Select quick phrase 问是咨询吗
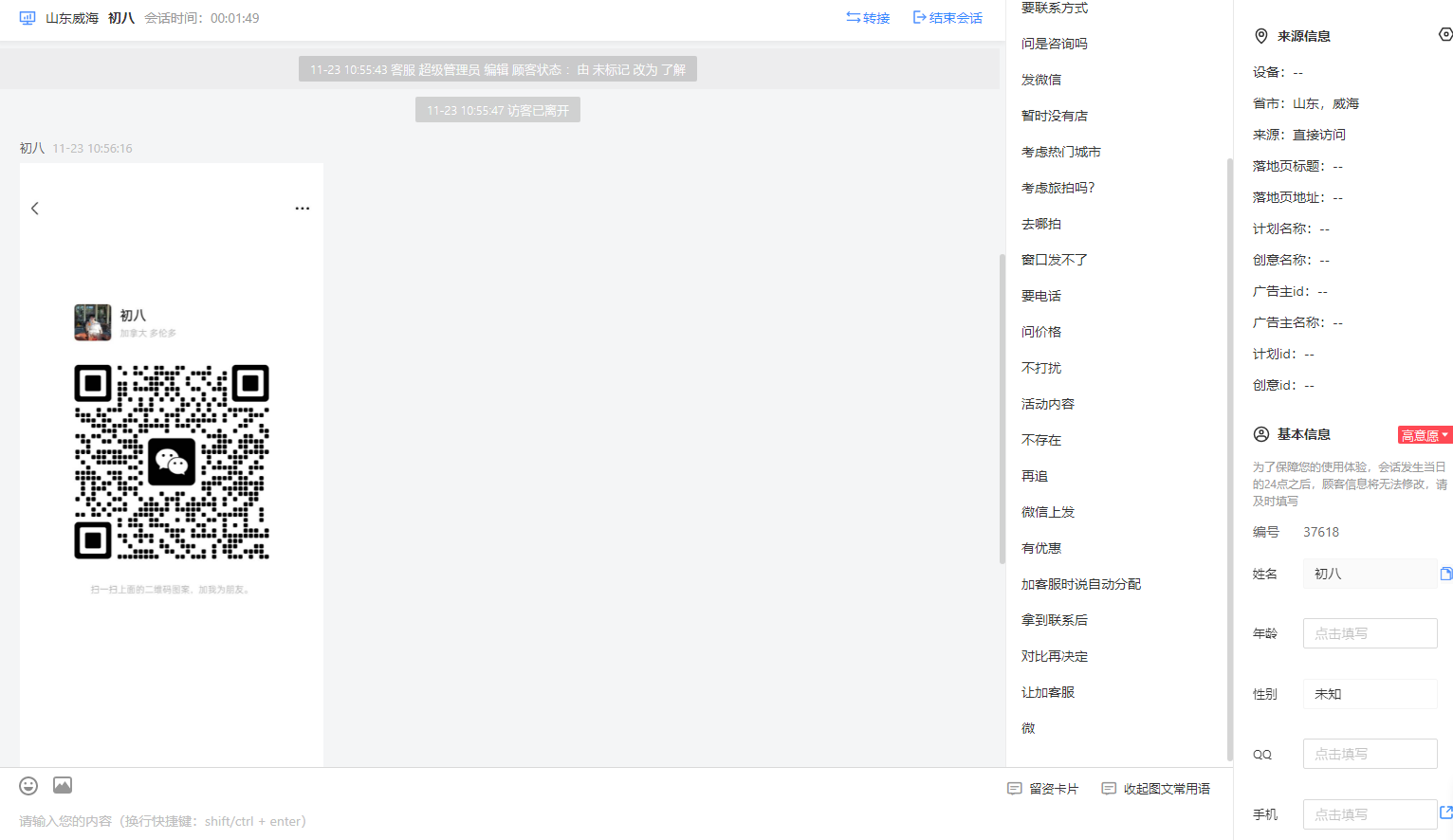1453x840 pixels. pos(1055,44)
